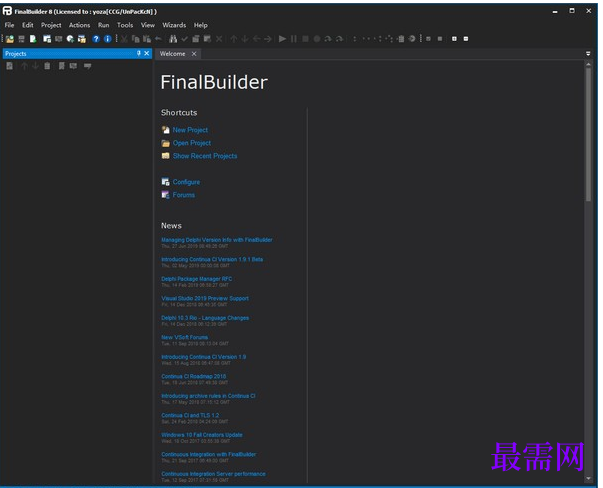Image resolution: width=603 pixels, height=488 pixels.
Task: Open the Edit menu
Action: click(28, 25)
